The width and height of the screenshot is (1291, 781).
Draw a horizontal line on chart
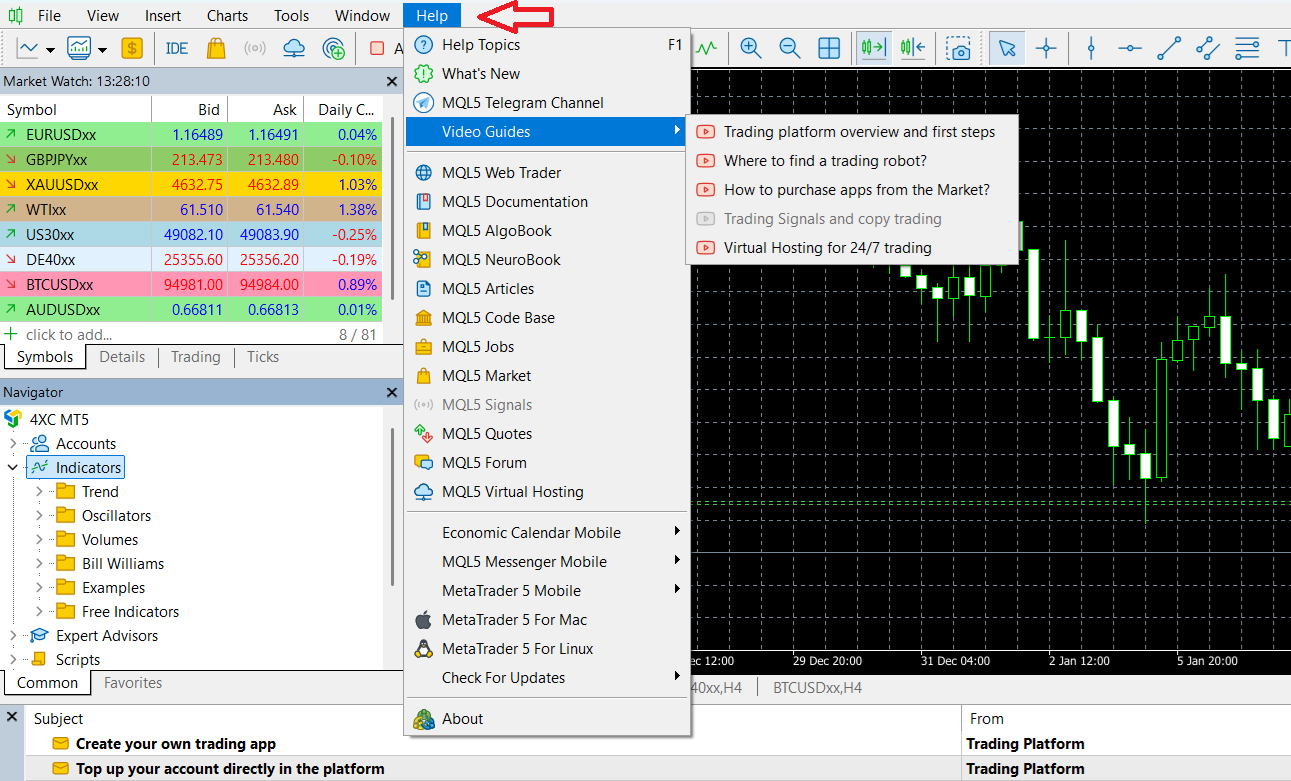click(1130, 48)
